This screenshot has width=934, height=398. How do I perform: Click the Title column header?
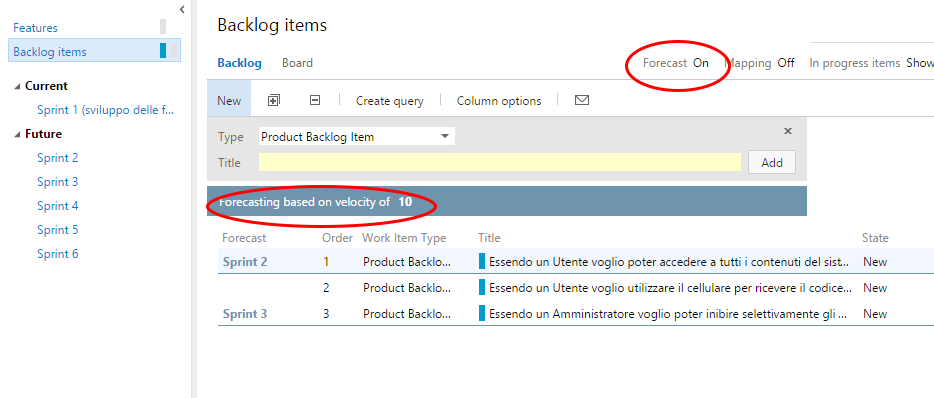tap(489, 238)
